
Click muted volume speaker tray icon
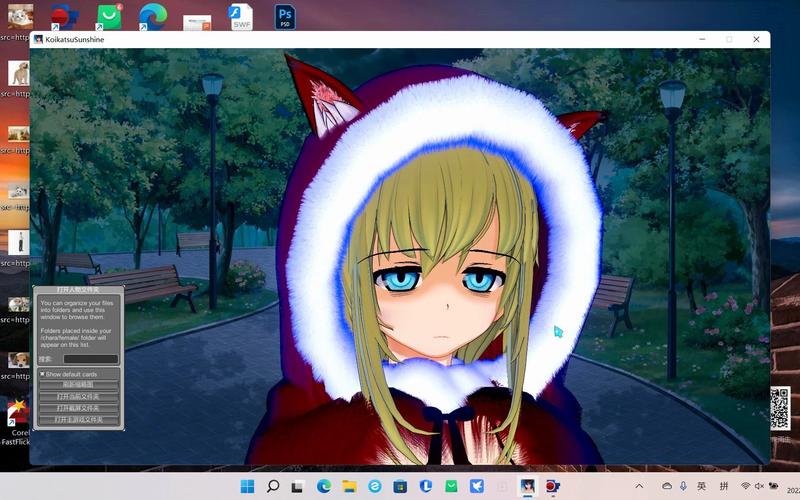point(759,486)
